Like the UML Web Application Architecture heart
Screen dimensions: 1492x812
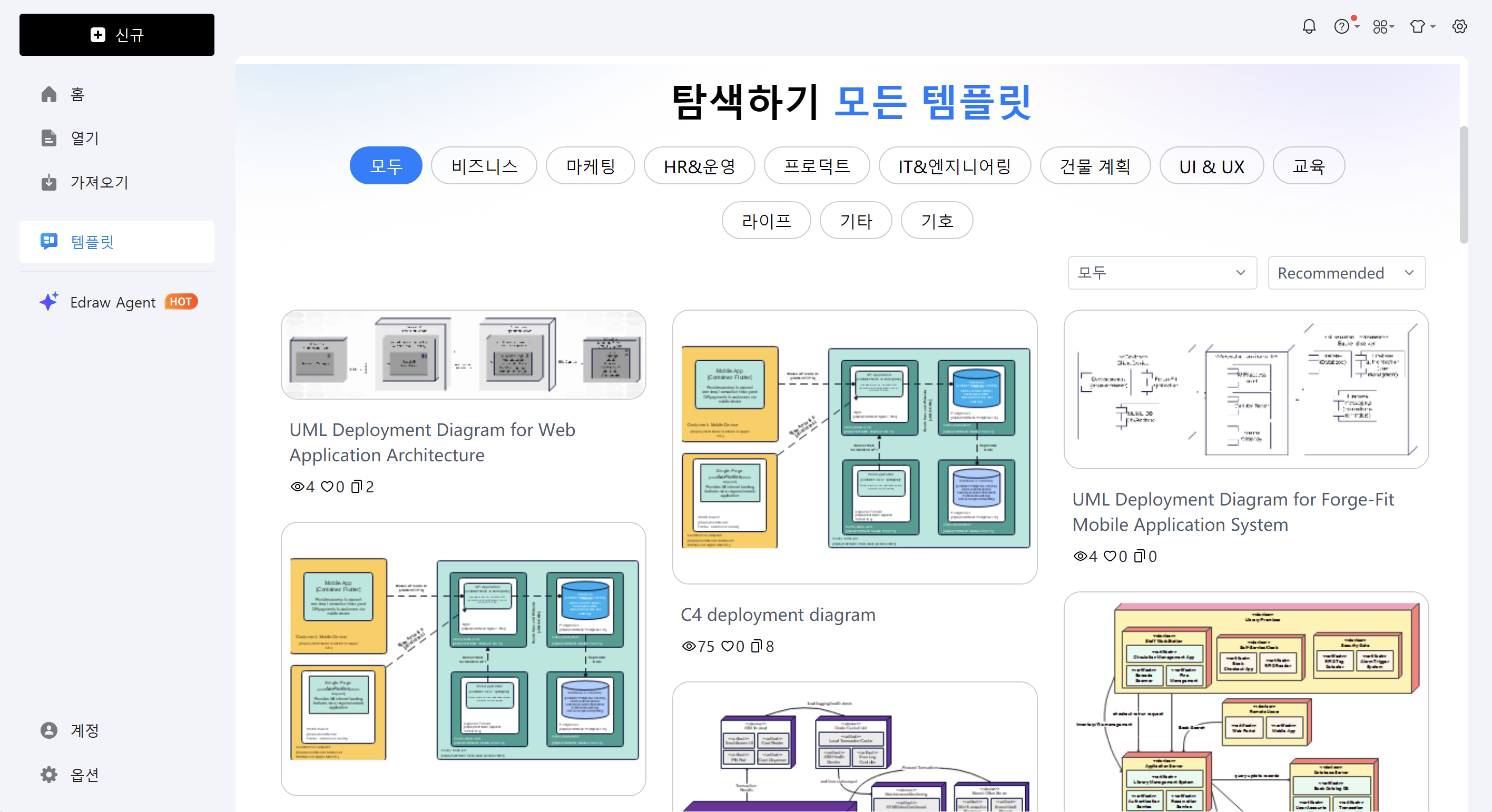[327, 487]
